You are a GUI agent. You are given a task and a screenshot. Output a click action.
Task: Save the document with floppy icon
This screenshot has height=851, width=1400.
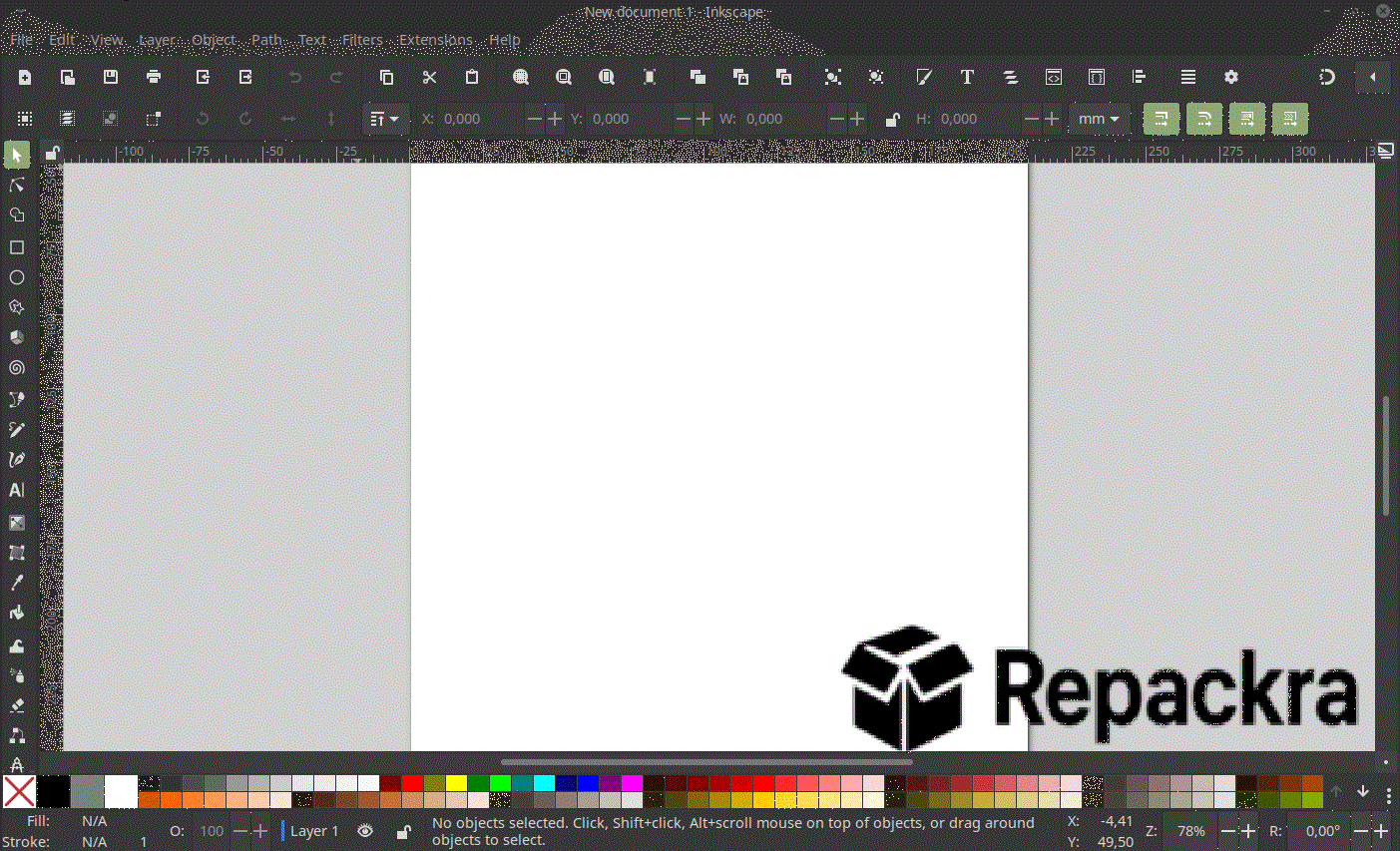click(111, 77)
